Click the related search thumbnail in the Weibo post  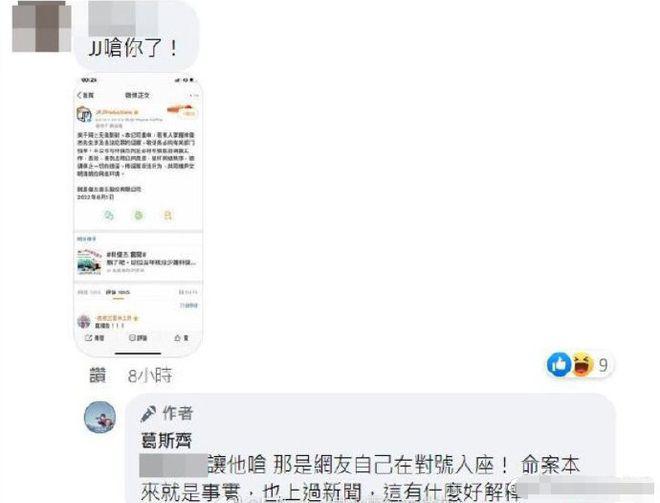89,262
